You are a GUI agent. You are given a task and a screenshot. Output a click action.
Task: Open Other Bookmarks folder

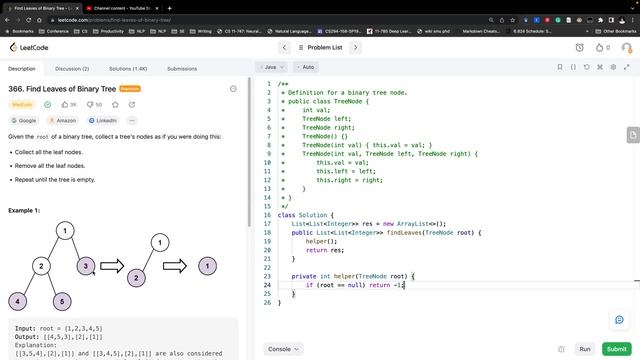coord(616,31)
